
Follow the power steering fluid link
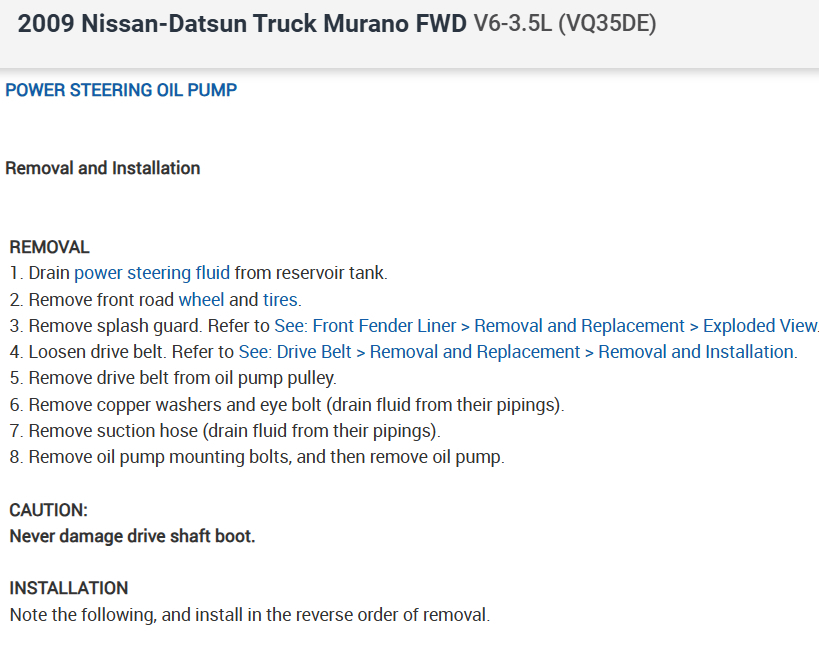152,273
